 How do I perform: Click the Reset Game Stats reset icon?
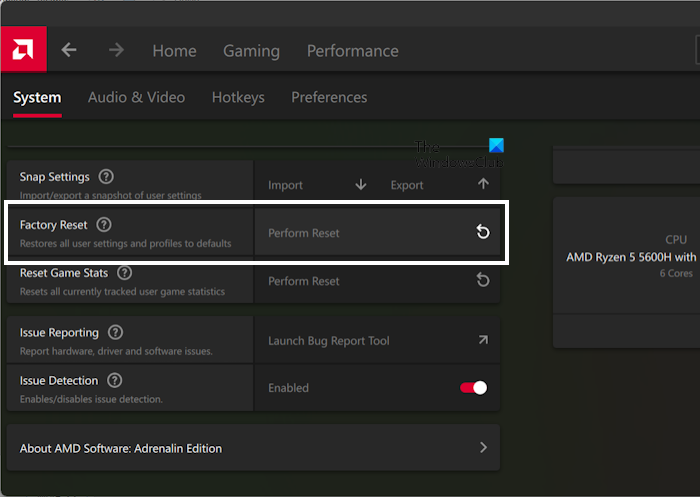click(x=482, y=281)
